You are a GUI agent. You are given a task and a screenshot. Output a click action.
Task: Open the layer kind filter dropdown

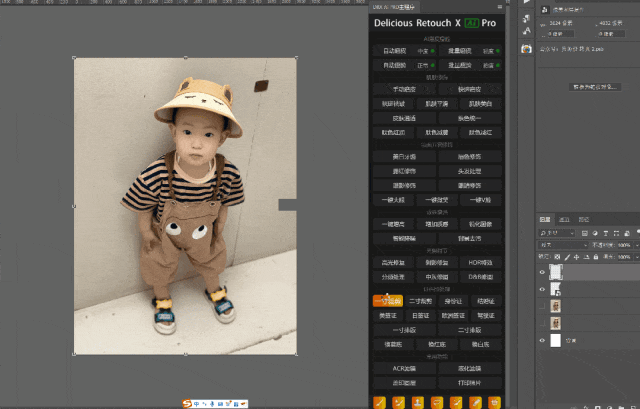(557, 233)
